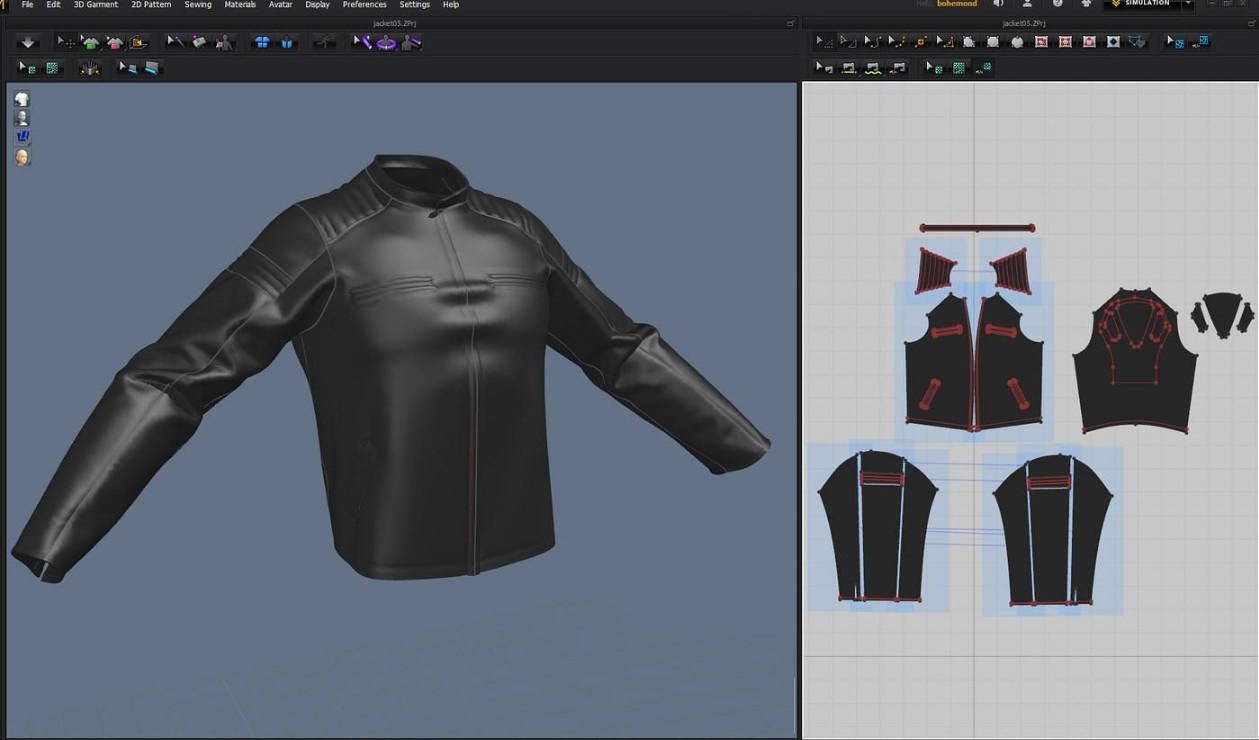1259x740 pixels.
Task: Select the small yoke pattern piece
Action: pyautogui.click(x=1222, y=315)
